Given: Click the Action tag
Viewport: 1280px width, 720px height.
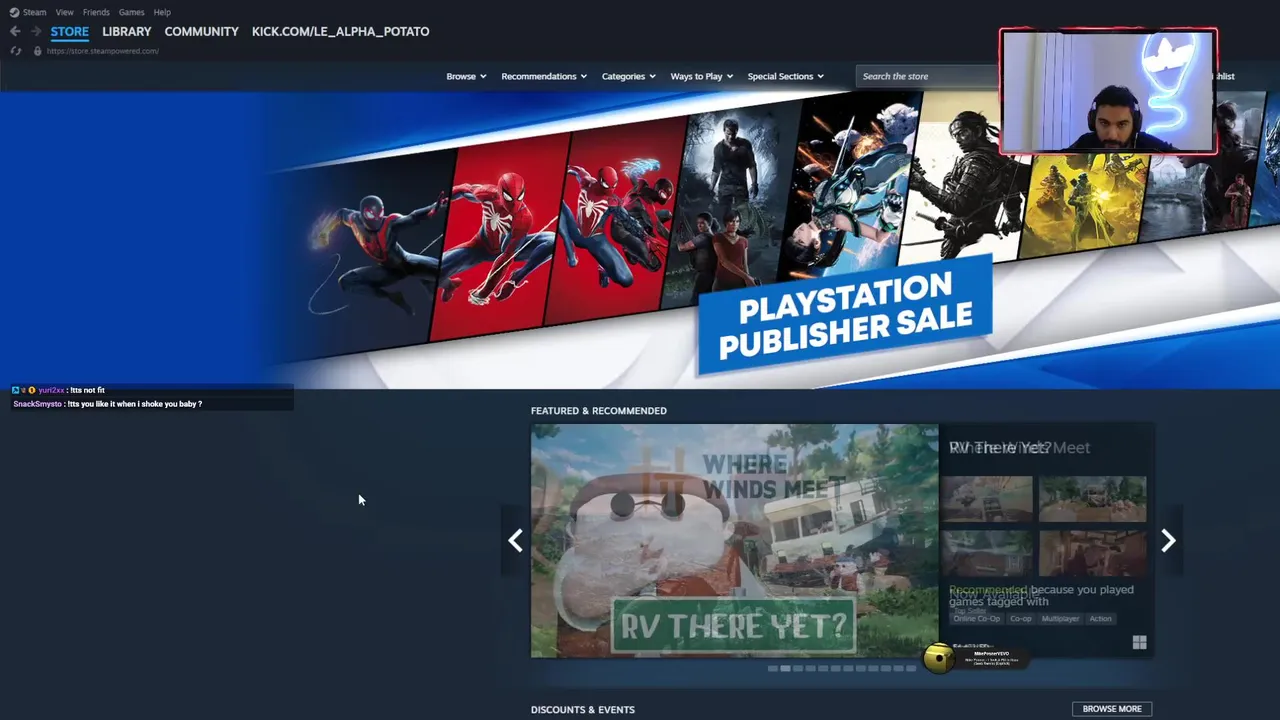Looking at the screenshot, I should (1100, 619).
